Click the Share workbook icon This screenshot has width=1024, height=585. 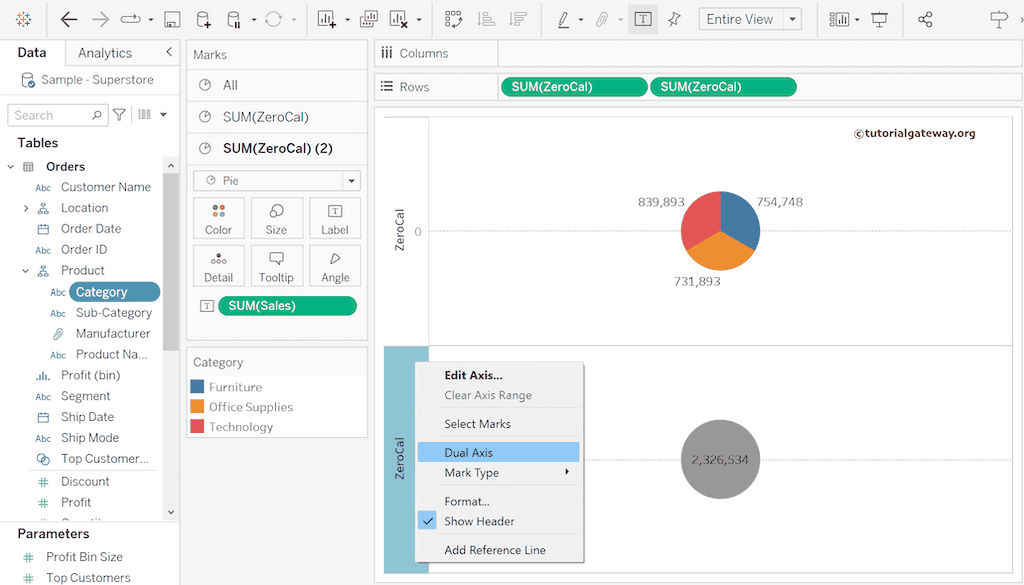click(x=925, y=19)
